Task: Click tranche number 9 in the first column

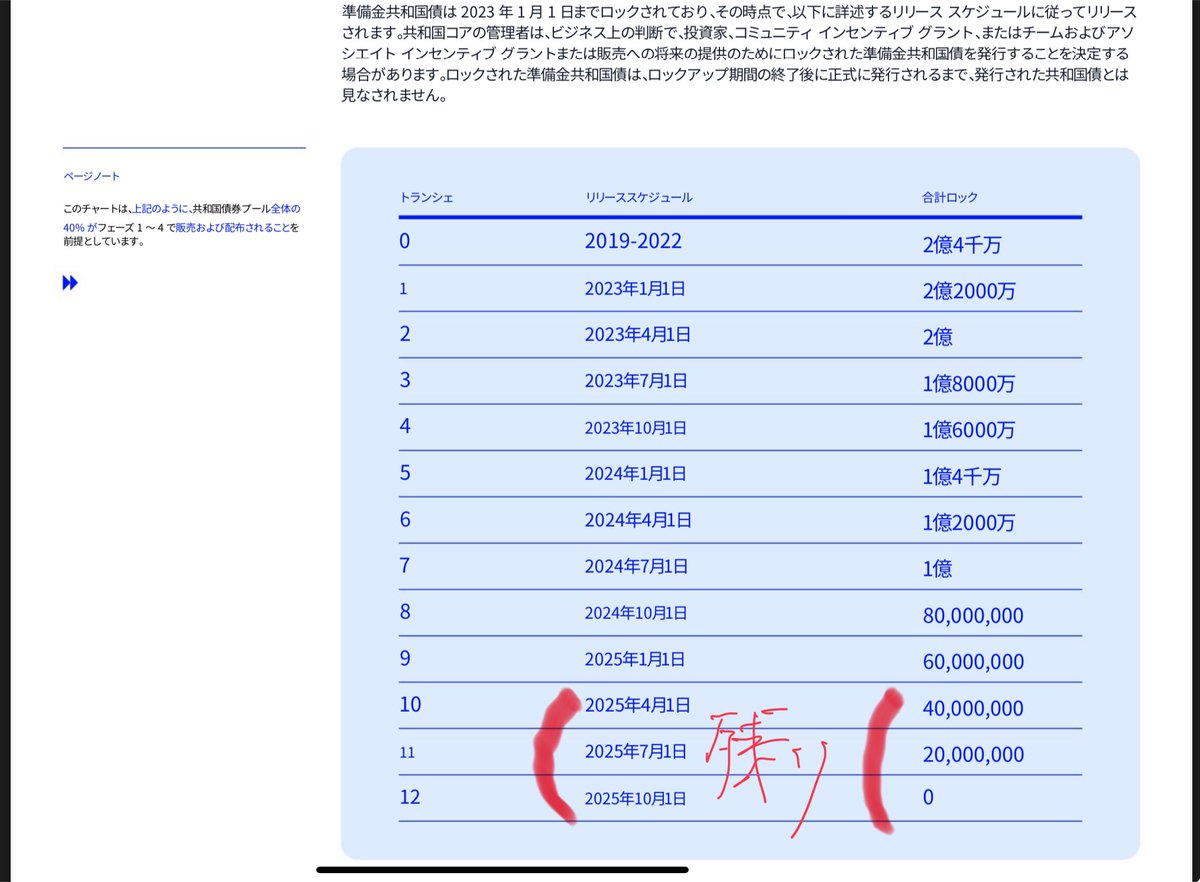Action: tap(405, 657)
